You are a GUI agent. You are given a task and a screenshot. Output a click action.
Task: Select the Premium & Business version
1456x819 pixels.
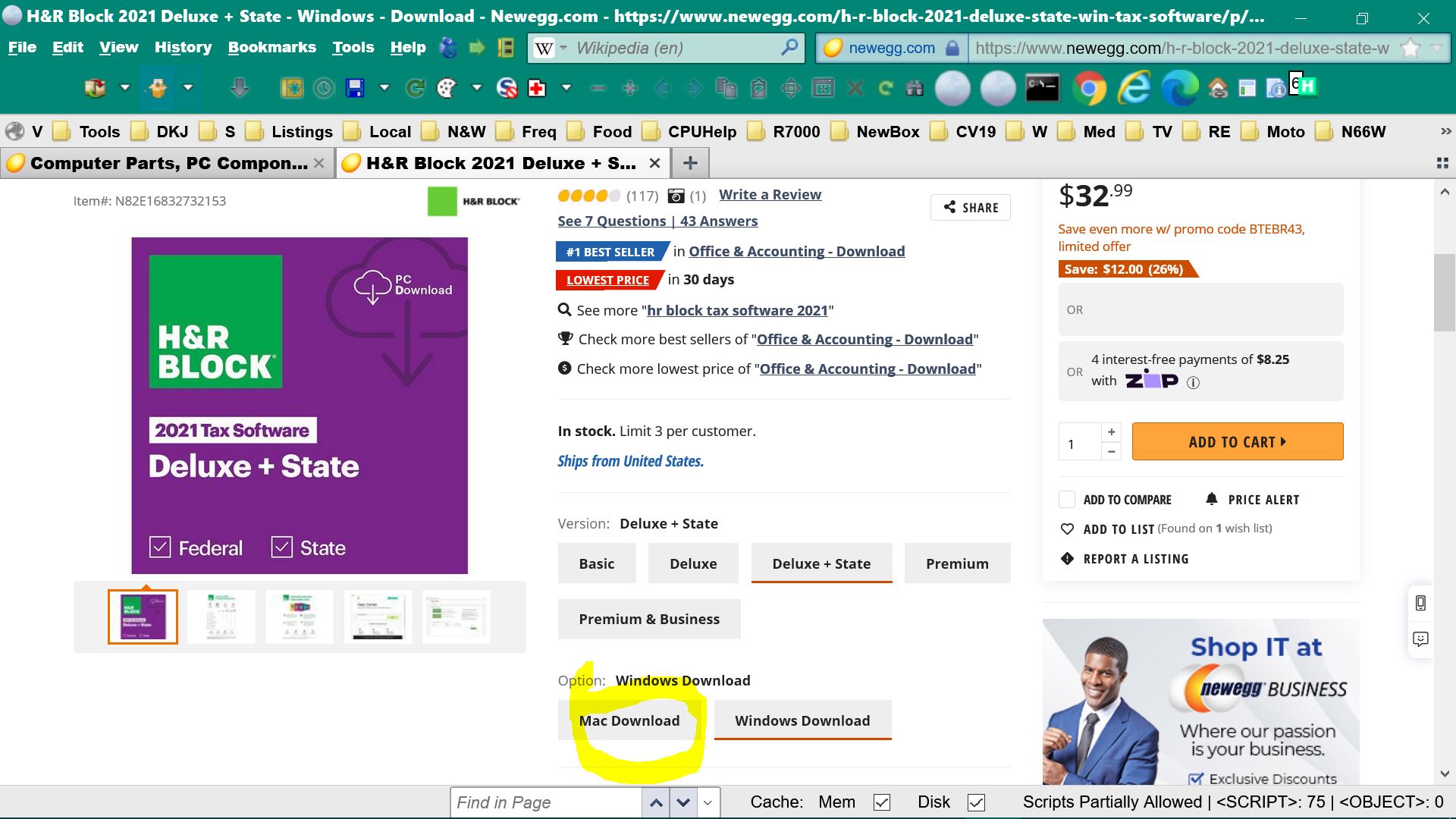pyautogui.click(x=649, y=619)
